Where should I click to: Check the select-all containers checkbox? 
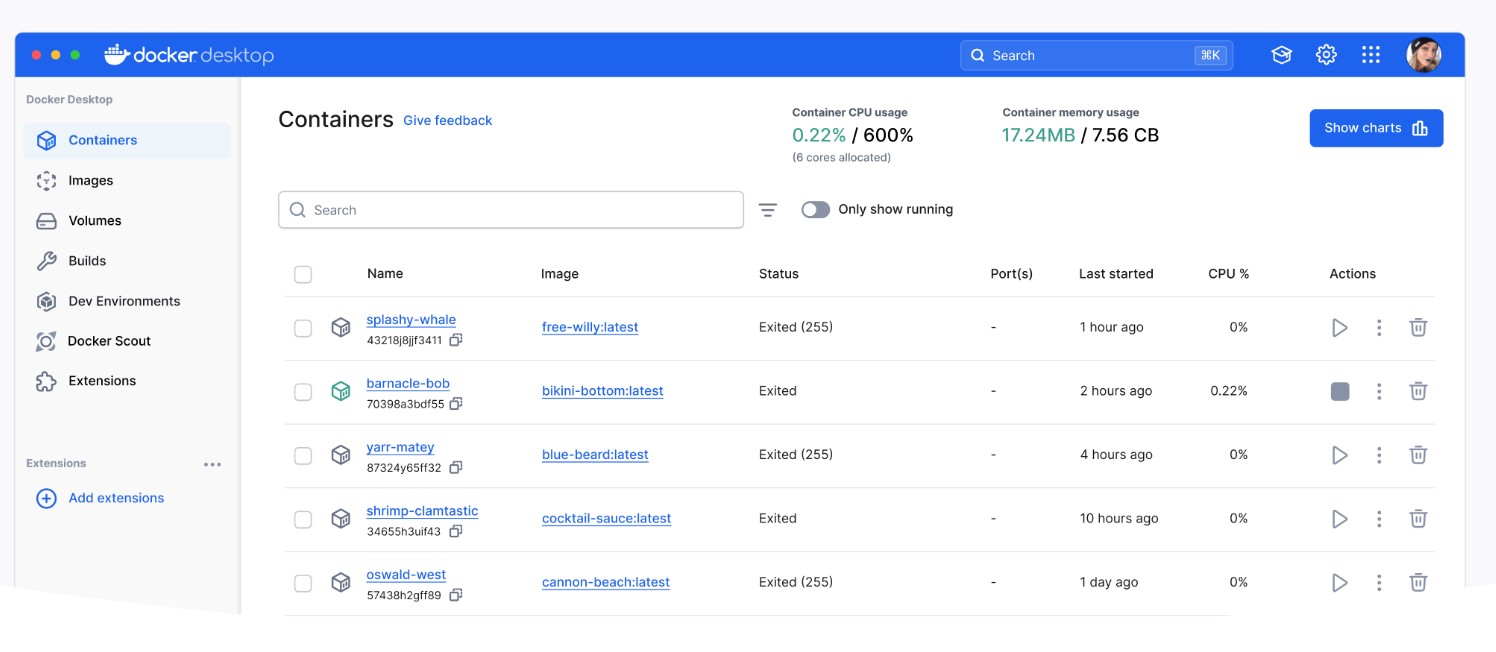pyautogui.click(x=303, y=274)
